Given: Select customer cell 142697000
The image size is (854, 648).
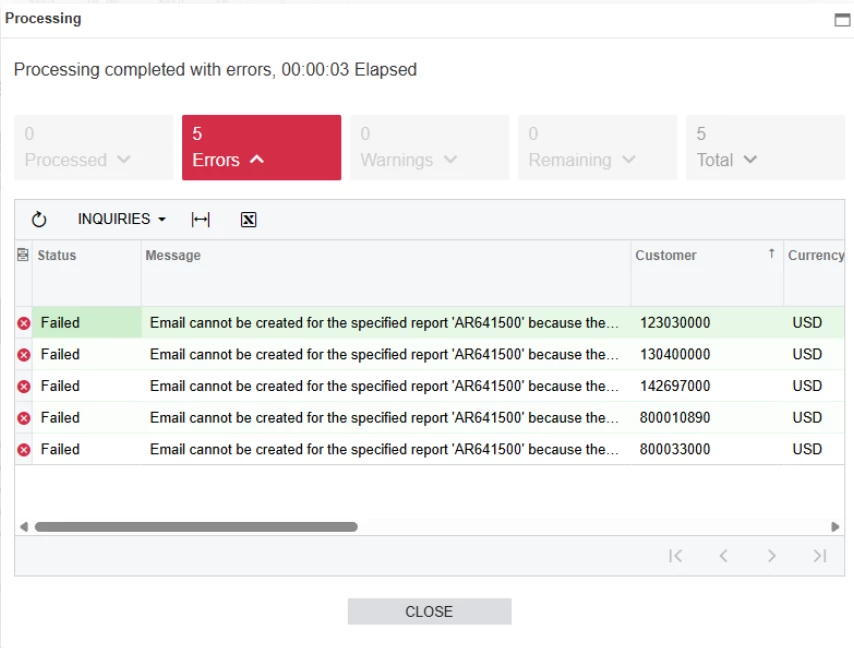Looking at the screenshot, I should coord(707,386).
